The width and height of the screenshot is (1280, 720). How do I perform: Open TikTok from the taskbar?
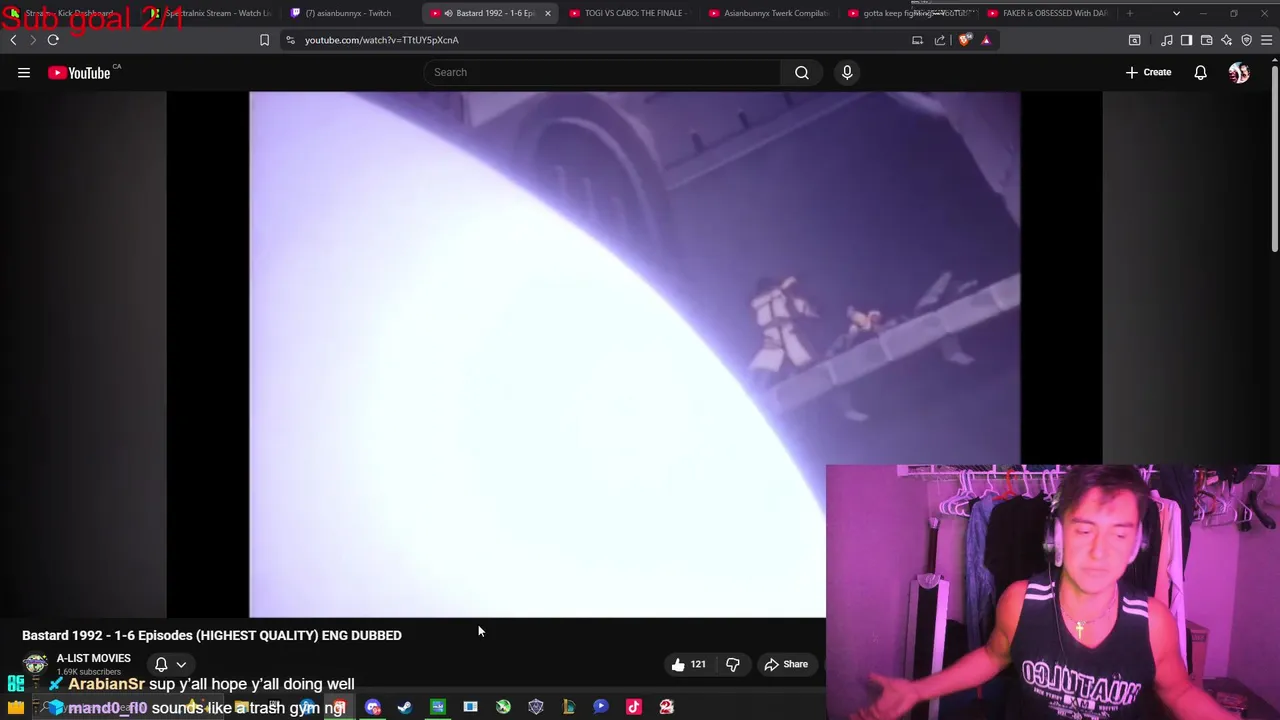[634, 707]
